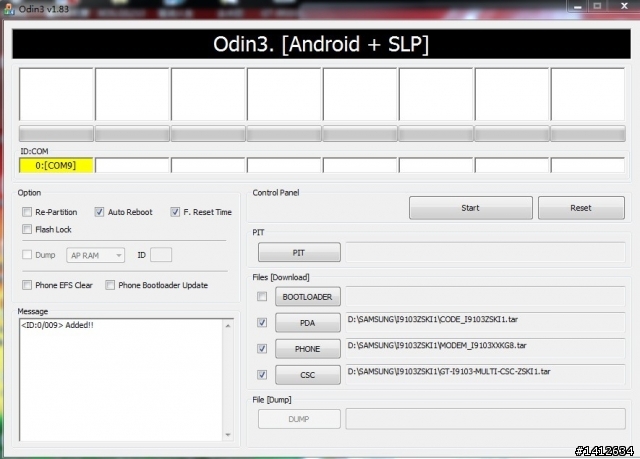Tick the BOOTLOADER file checkbox
Viewport: 640px width, 459px height.
tap(262, 297)
